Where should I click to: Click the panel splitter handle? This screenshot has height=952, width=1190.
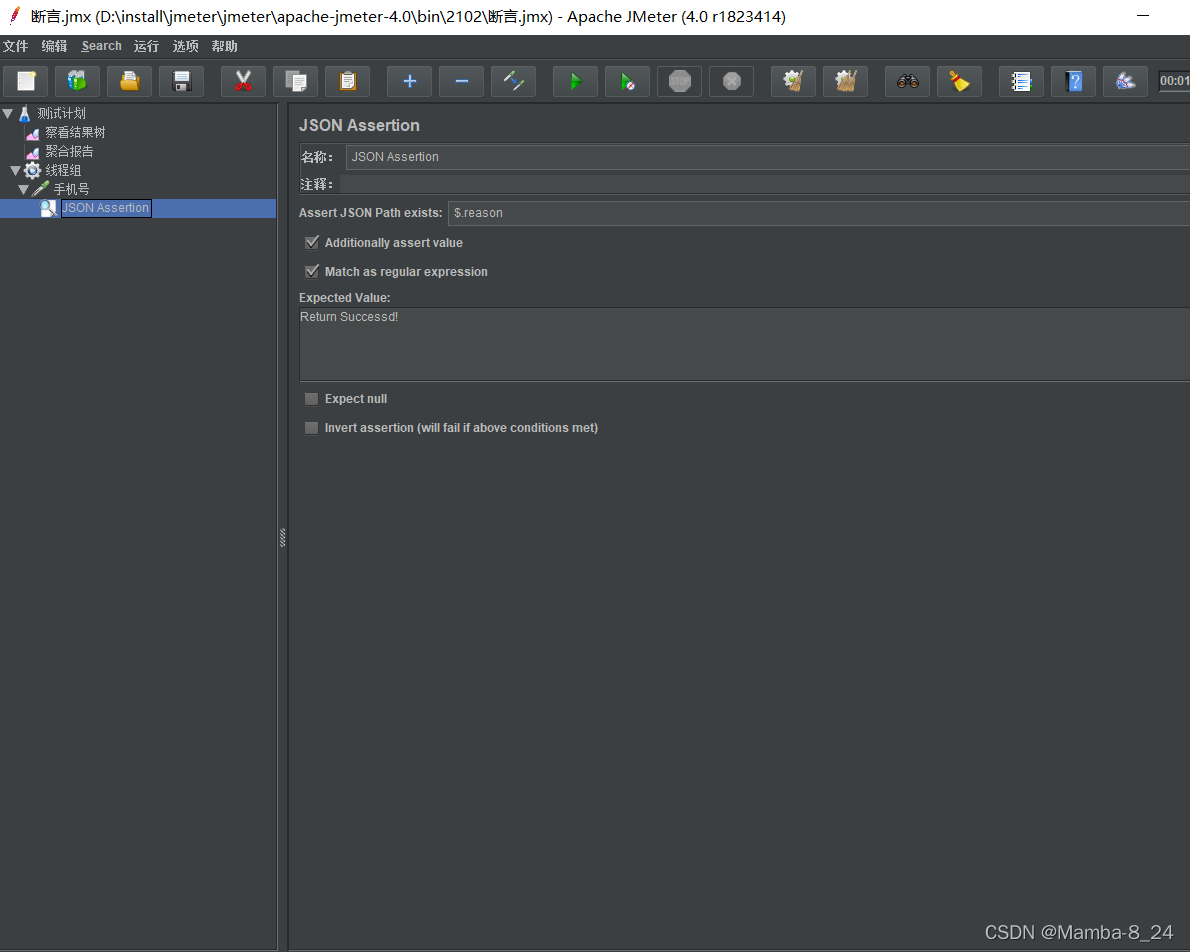282,537
